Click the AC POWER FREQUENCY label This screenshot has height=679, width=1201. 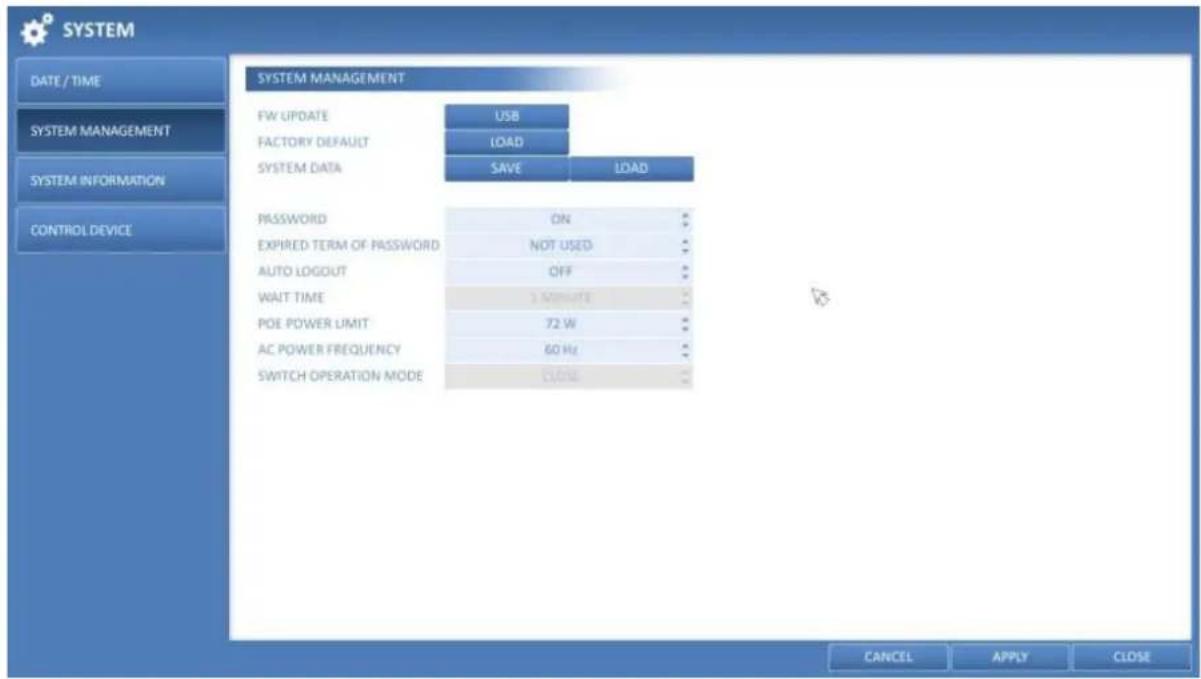pyautogui.click(x=329, y=350)
